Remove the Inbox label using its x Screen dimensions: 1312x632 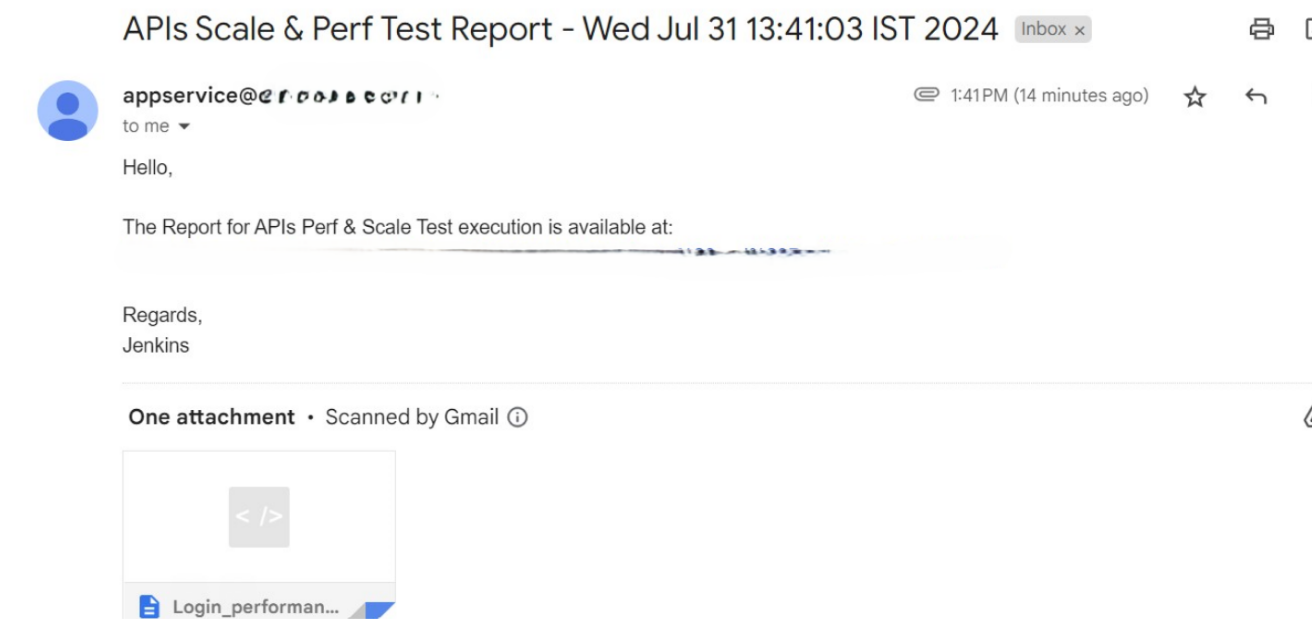point(1080,31)
